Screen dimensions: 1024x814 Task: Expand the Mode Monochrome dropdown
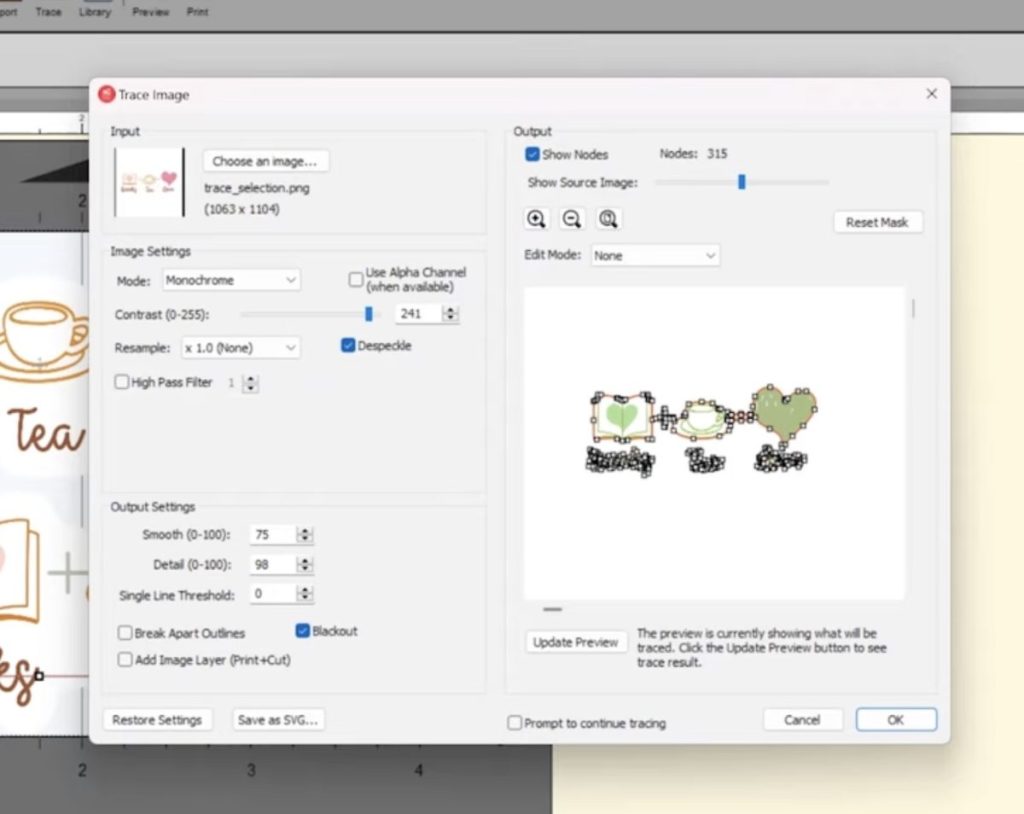[x=231, y=280]
